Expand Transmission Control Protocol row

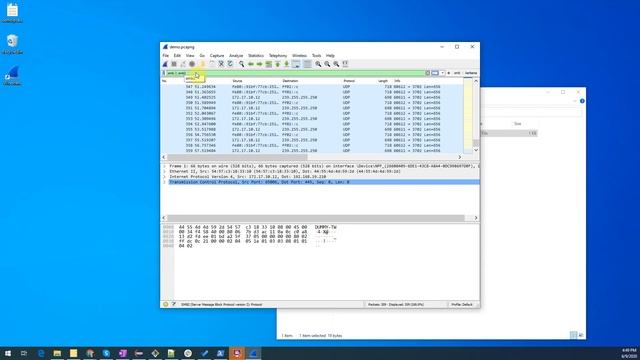pyautogui.click(x=164, y=182)
